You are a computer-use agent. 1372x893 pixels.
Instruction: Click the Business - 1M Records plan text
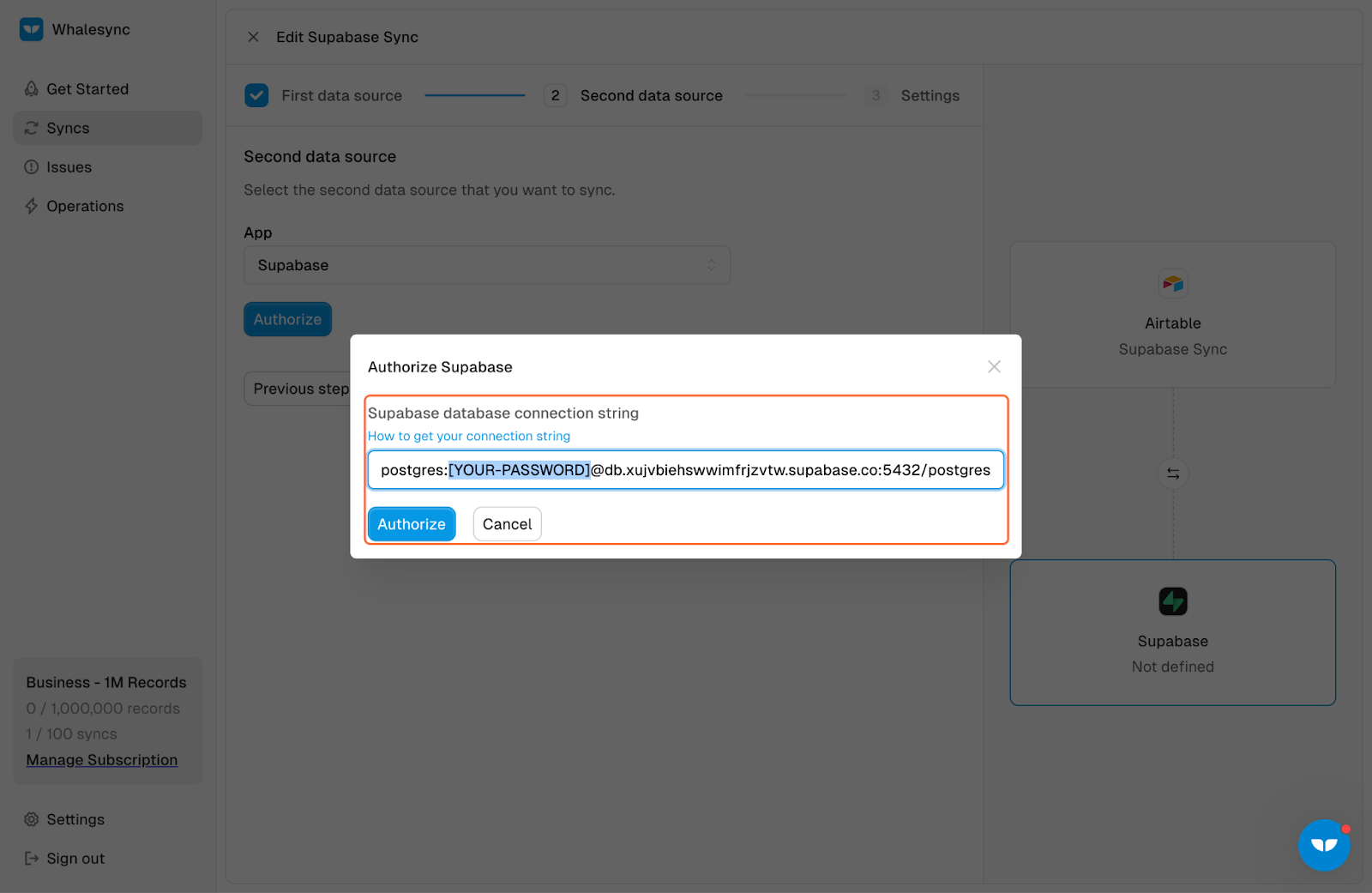click(x=106, y=683)
